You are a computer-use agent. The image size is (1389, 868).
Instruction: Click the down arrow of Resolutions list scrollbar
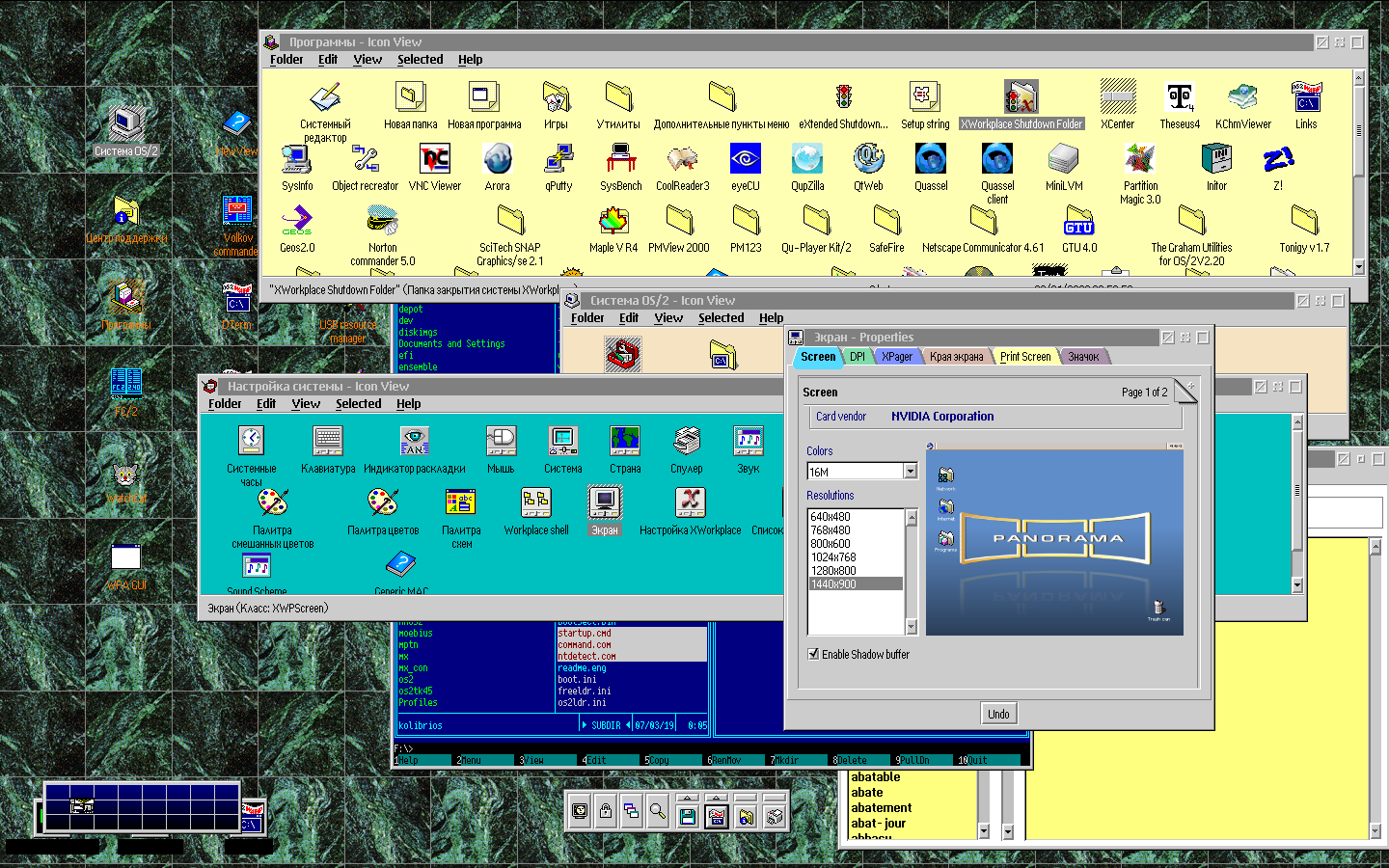[x=911, y=627]
